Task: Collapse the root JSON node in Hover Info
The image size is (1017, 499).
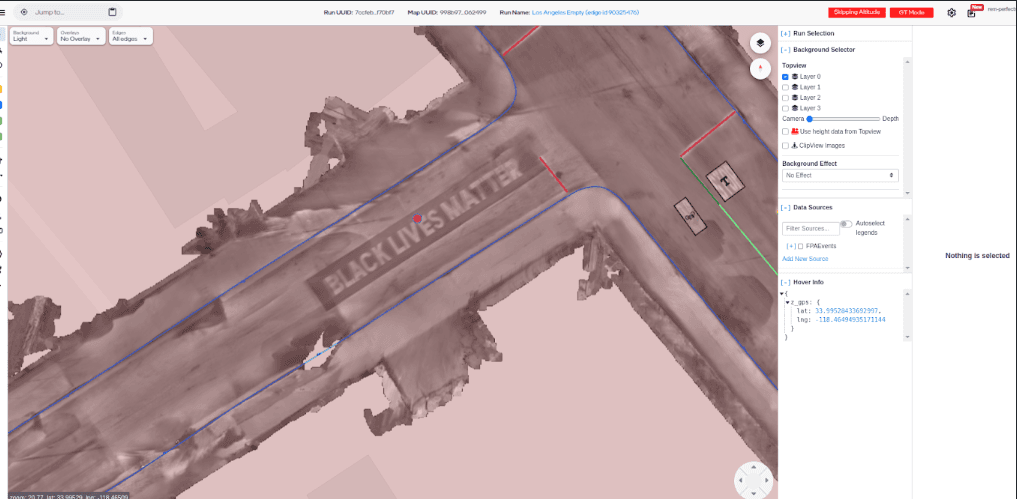Action: (782, 294)
